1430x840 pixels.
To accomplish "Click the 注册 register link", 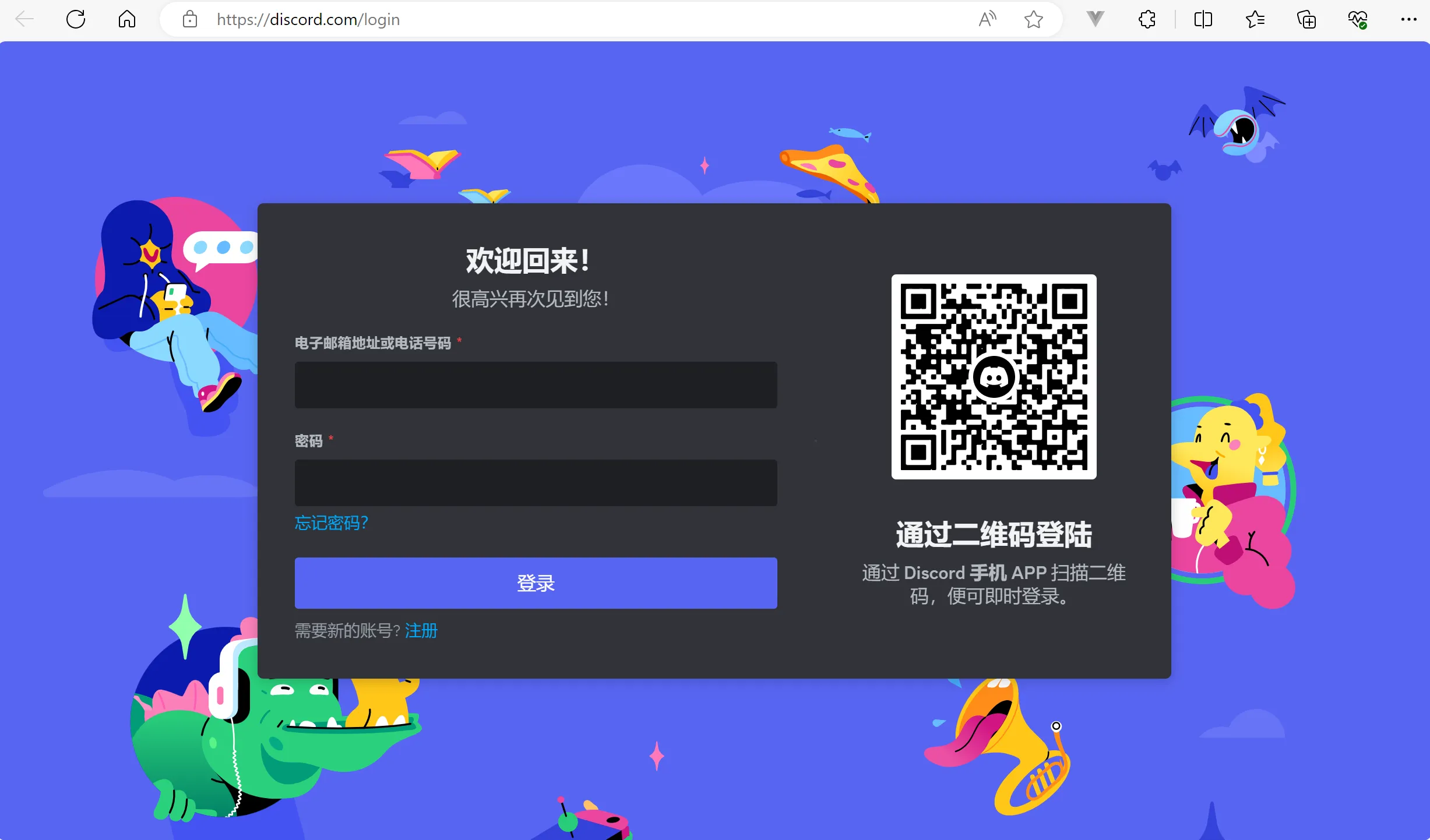I will [x=421, y=630].
